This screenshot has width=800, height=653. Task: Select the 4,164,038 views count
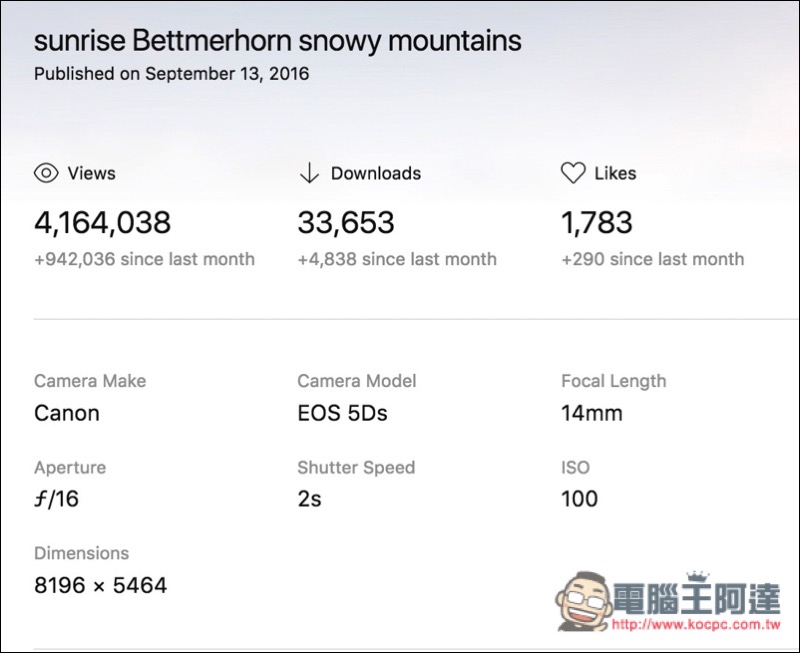[103, 222]
